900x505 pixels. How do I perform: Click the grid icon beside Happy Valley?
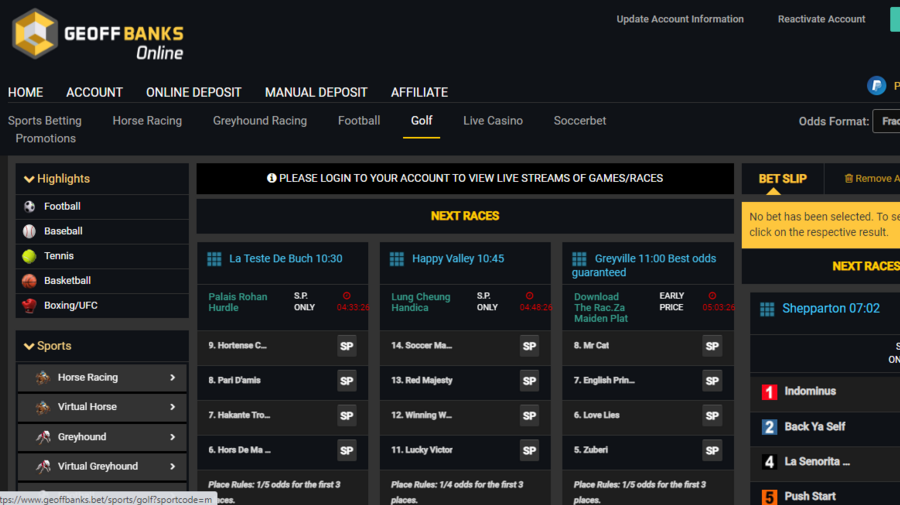tap(397, 259)
